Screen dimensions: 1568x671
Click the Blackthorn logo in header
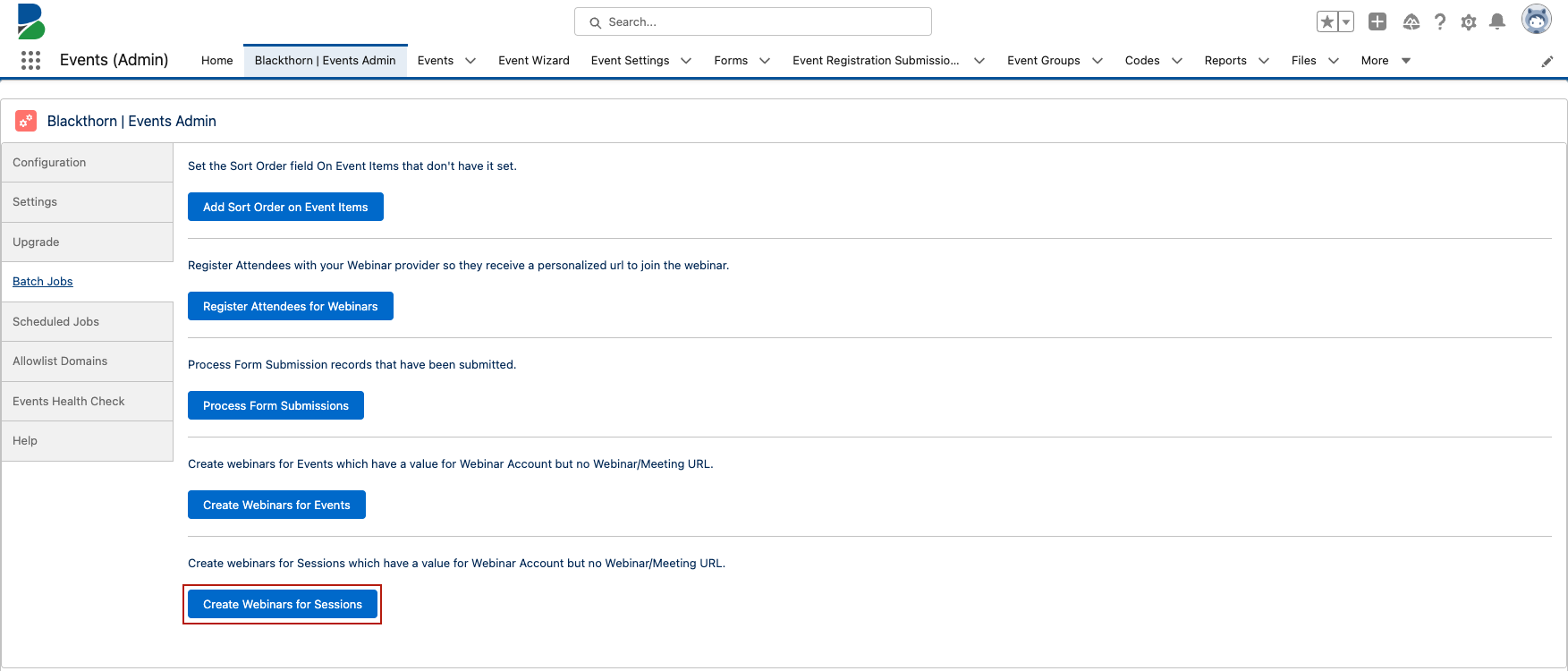click(31, 21)
